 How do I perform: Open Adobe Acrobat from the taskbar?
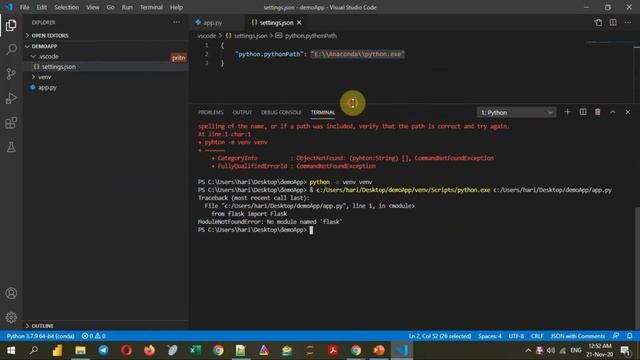333,350
